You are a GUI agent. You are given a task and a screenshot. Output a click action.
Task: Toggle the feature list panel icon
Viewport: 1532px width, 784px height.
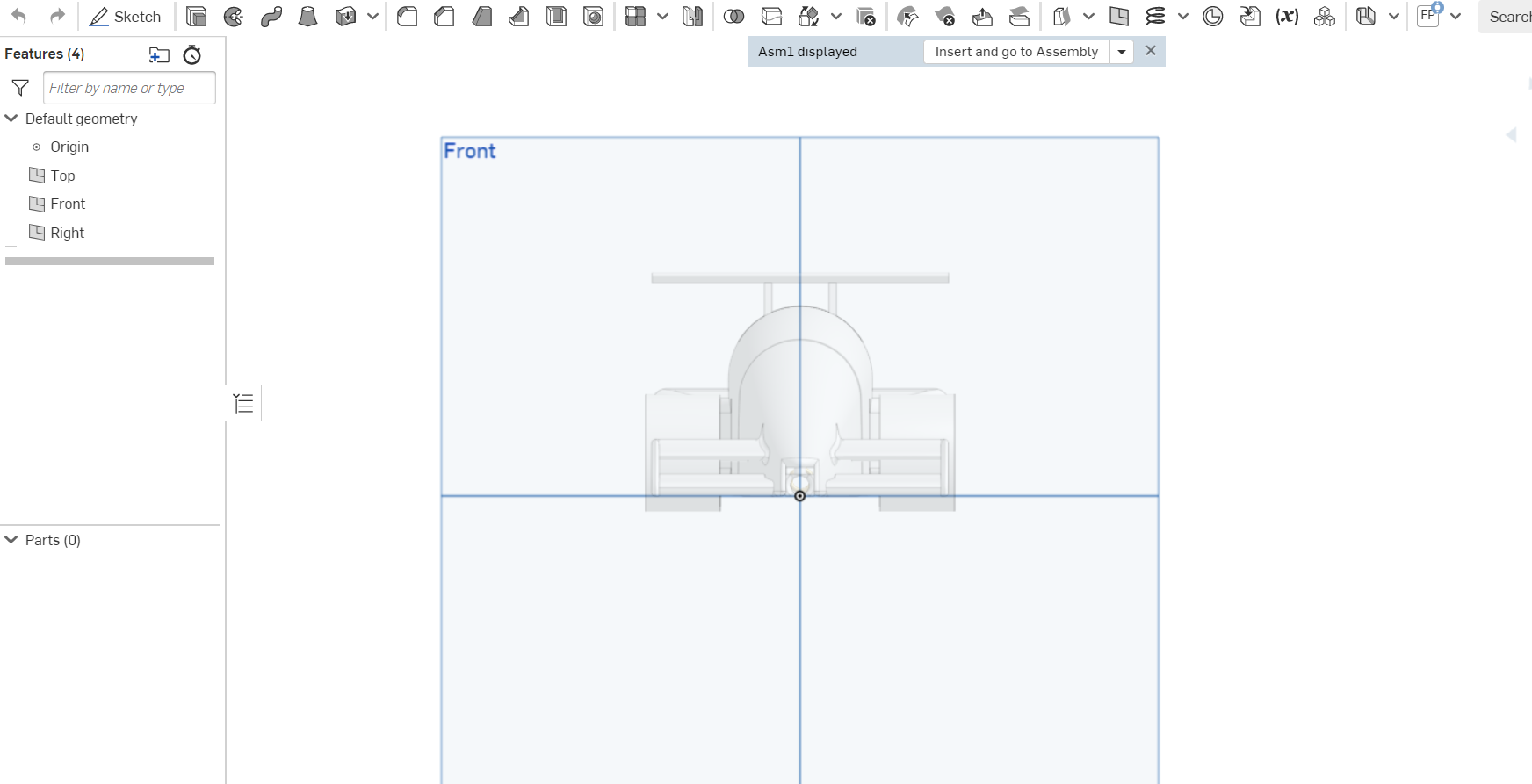point(243,403)
